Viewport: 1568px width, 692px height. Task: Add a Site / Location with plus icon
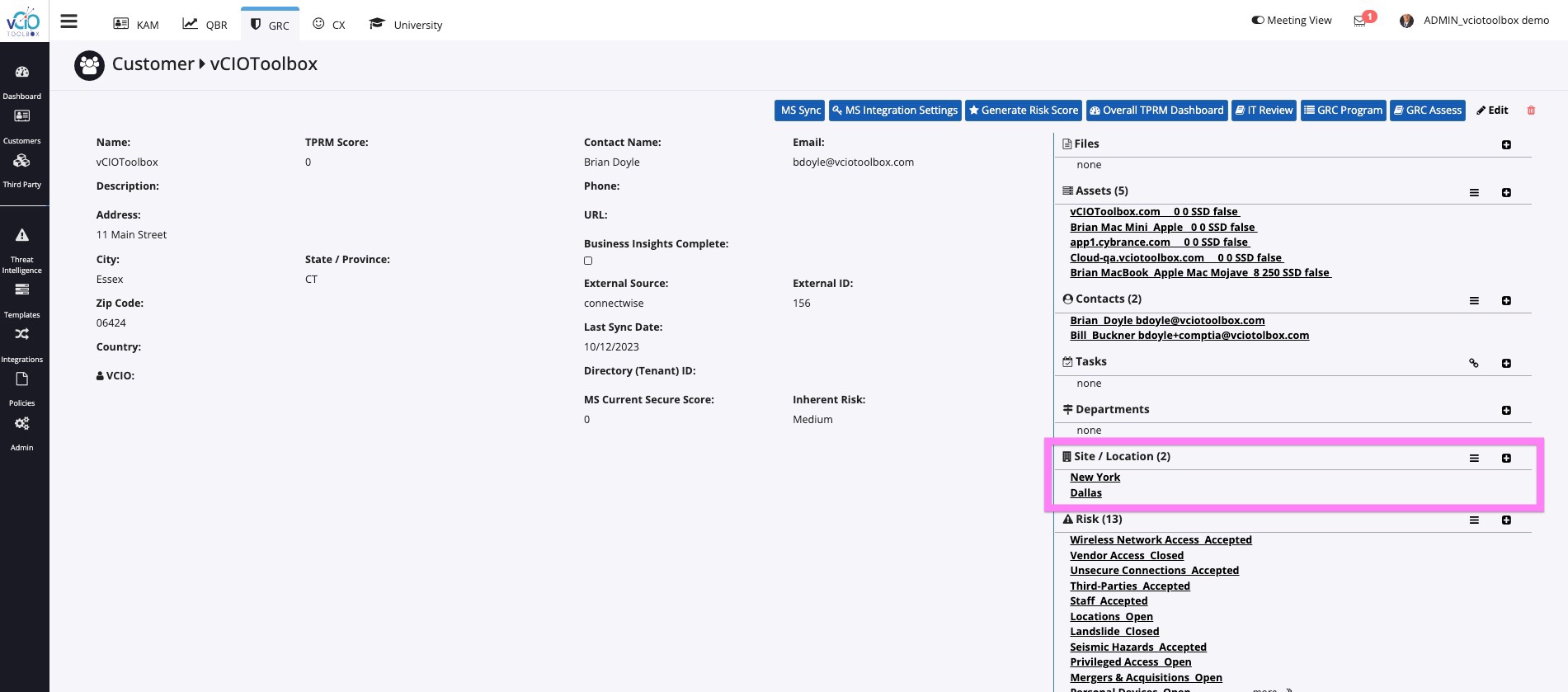pos(1506,459)
